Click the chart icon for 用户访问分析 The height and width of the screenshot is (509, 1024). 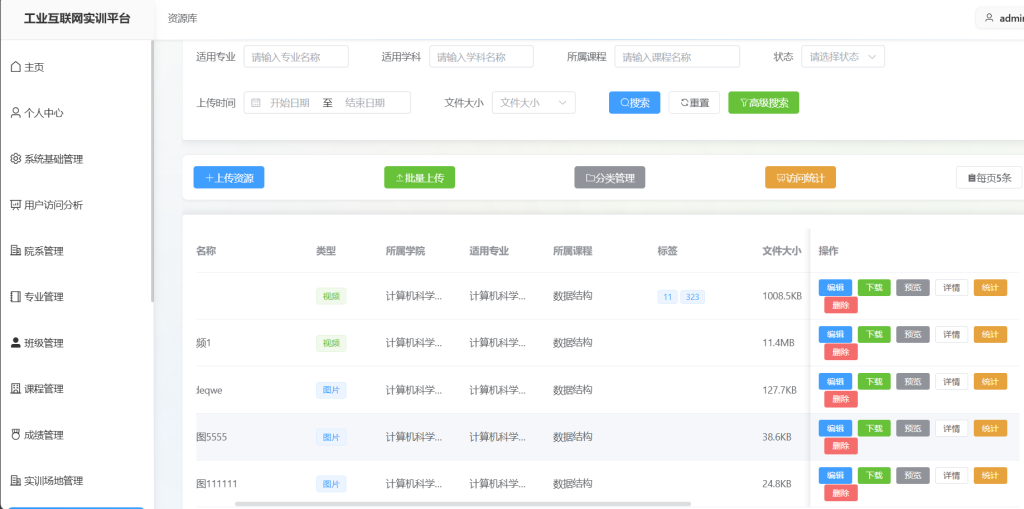(x=15, y=205)
